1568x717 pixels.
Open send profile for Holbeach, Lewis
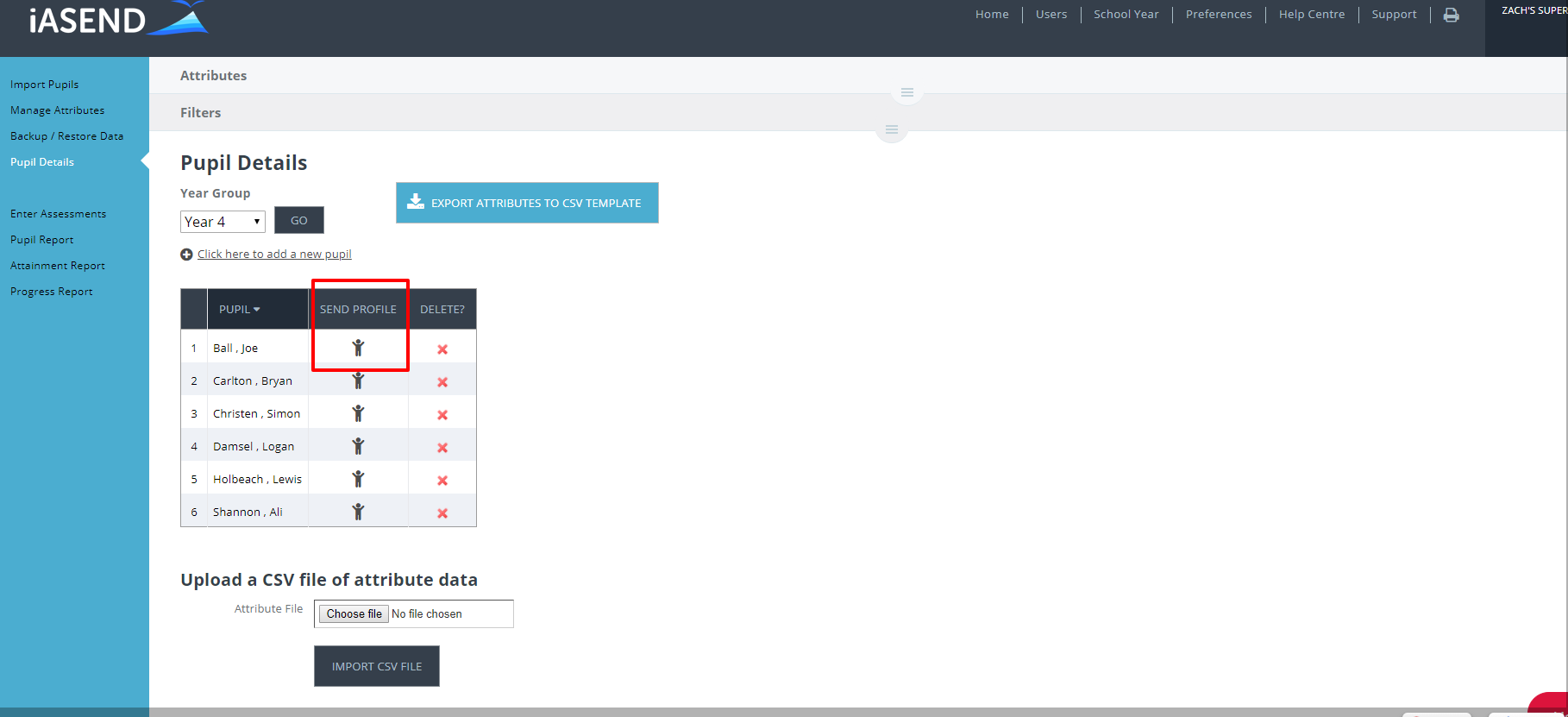[x=358, y=479]
